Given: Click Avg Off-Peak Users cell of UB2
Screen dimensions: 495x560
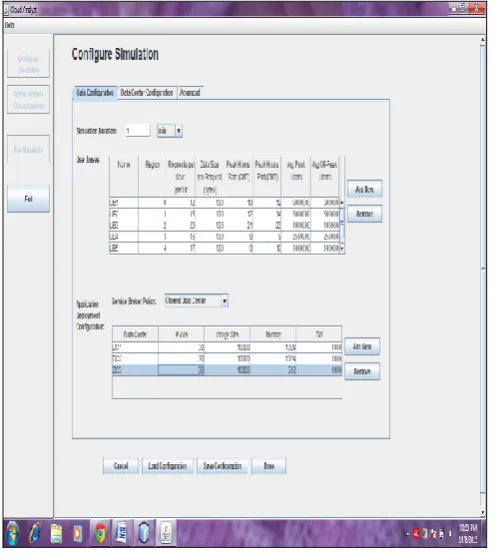Looking at the screenshot, I should pyautogui.click(x=325, y=214).
